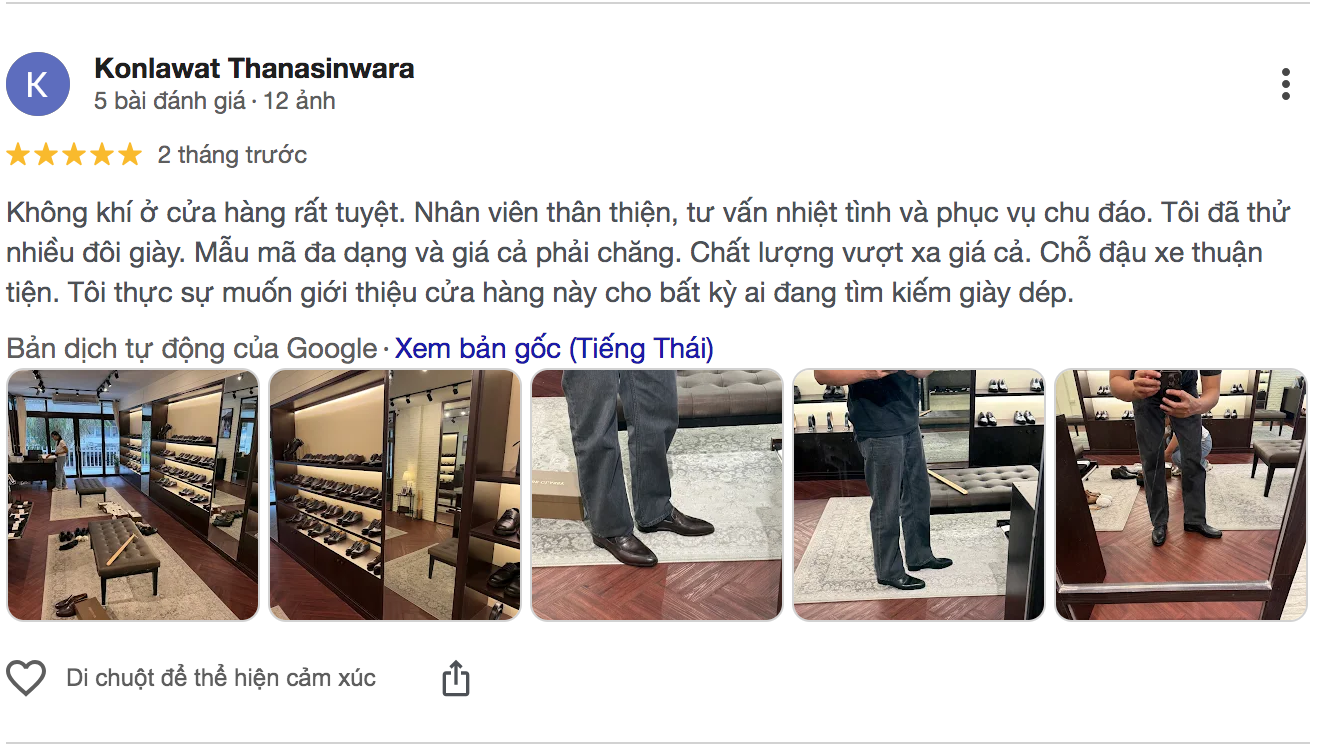Open Konlawat Thanasinwara's profile name
Viewport: 1322px width, 744px height.
pos(254,68)
